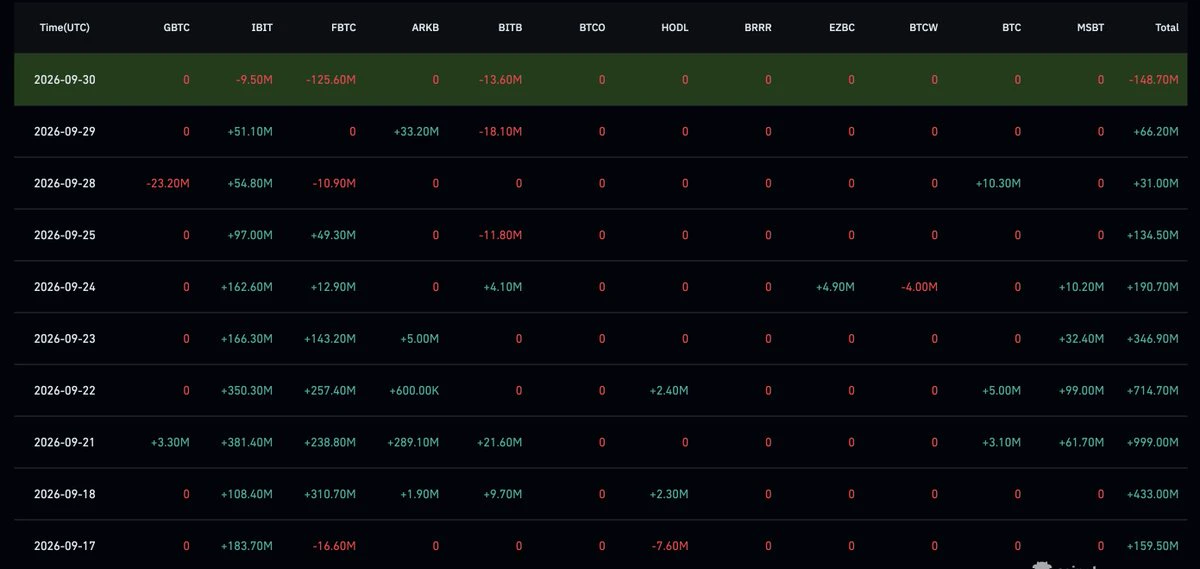Click the -13.60M BITB value
The image size is (1200, 569).
(x=501, y=79)
